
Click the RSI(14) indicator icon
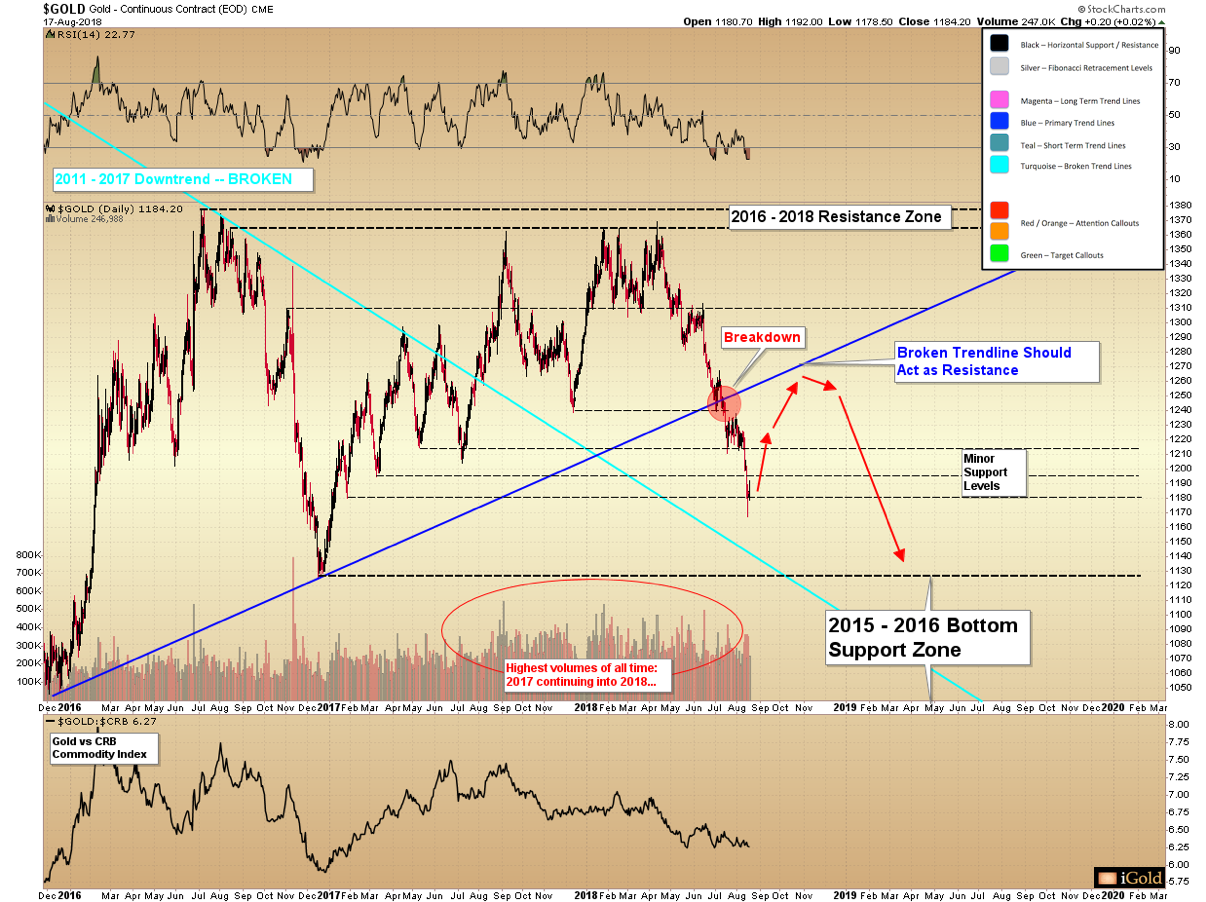pos(48,32)
